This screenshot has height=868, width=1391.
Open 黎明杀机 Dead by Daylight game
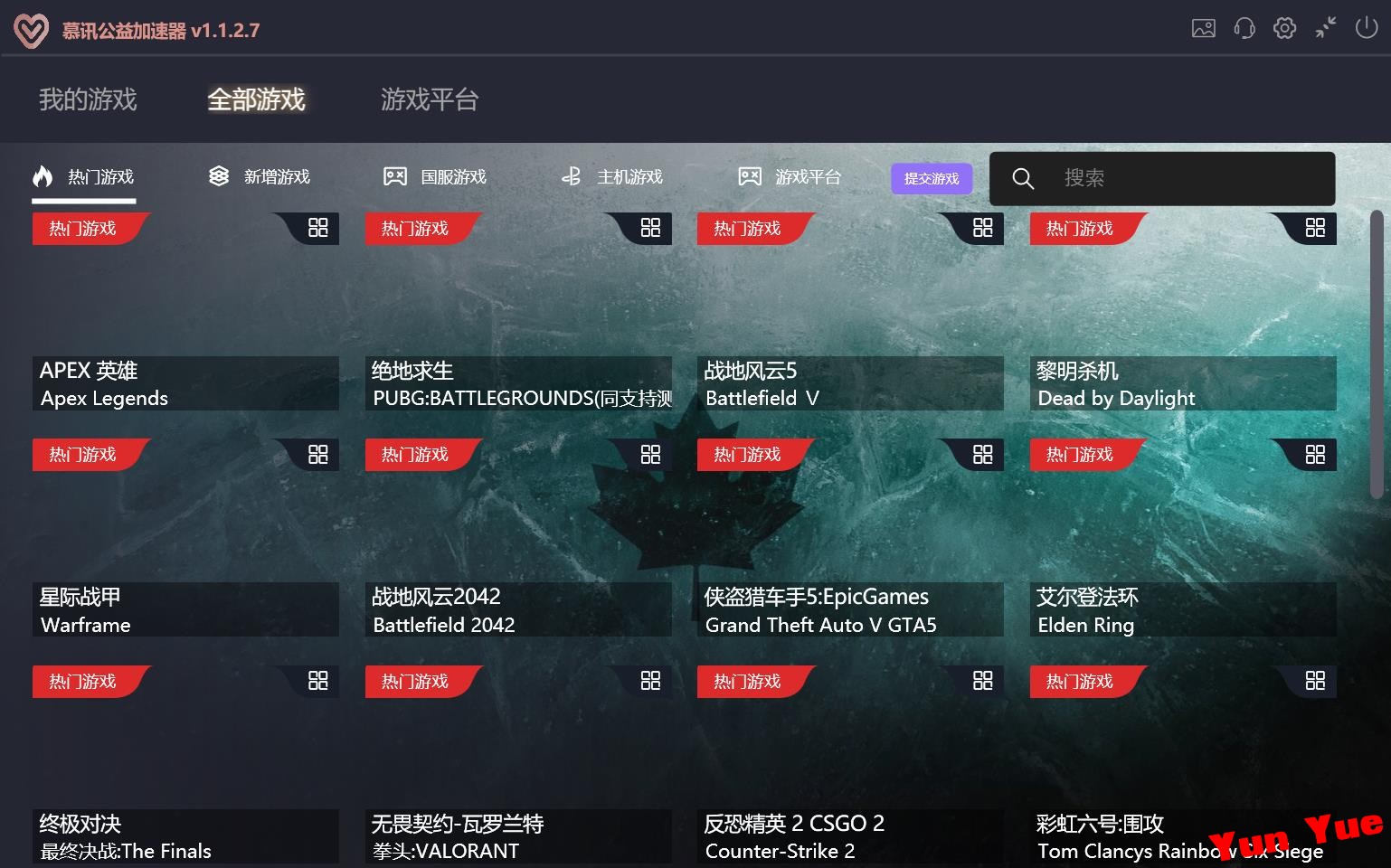1183,311
